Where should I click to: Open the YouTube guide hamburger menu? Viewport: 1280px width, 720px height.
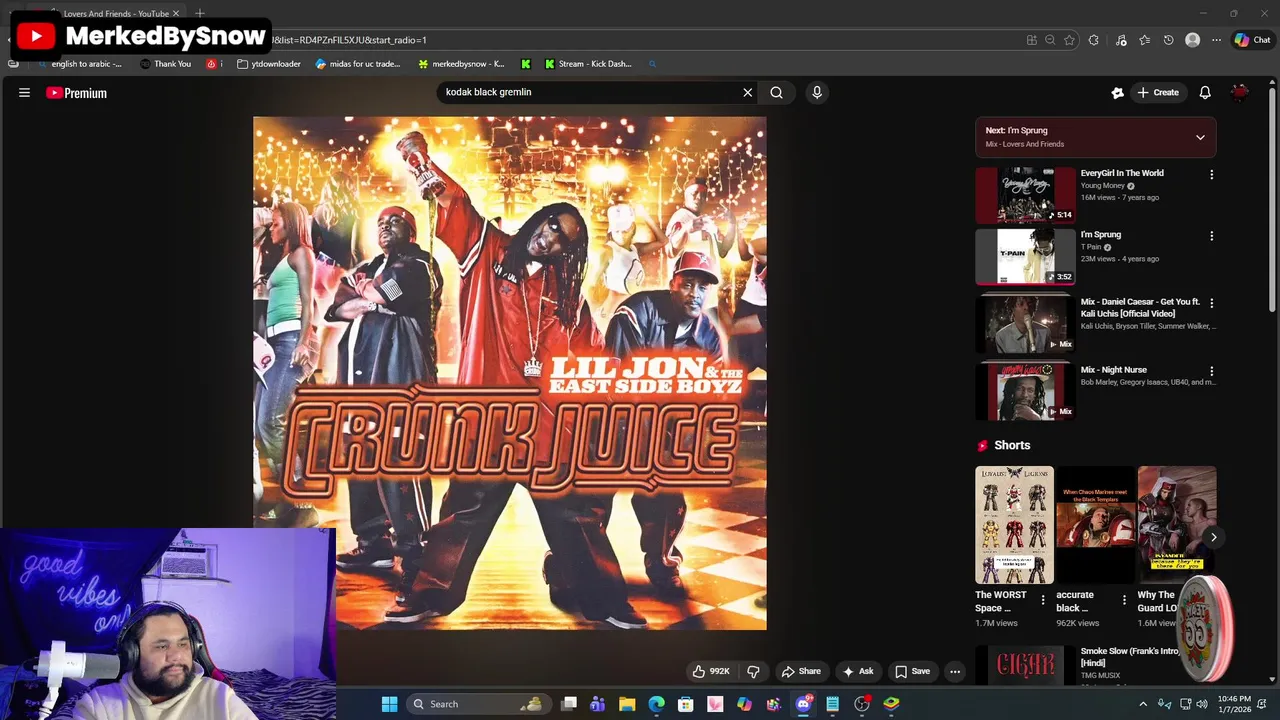[24, 93]
